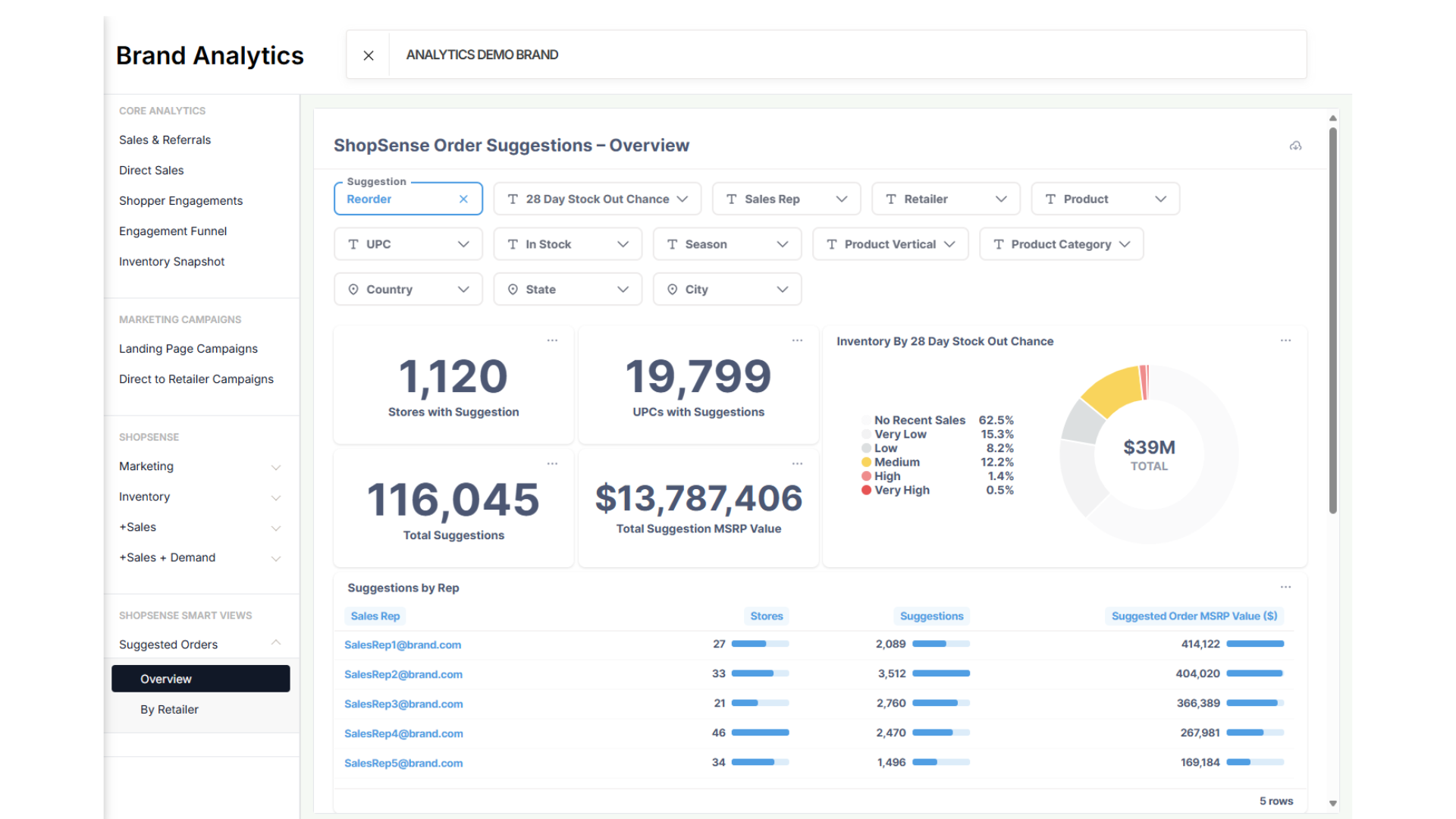Clear the Reorder suggestion filter
This screenshot has height=819, width=1456.
pyautogui.click(x=463, y=199)
